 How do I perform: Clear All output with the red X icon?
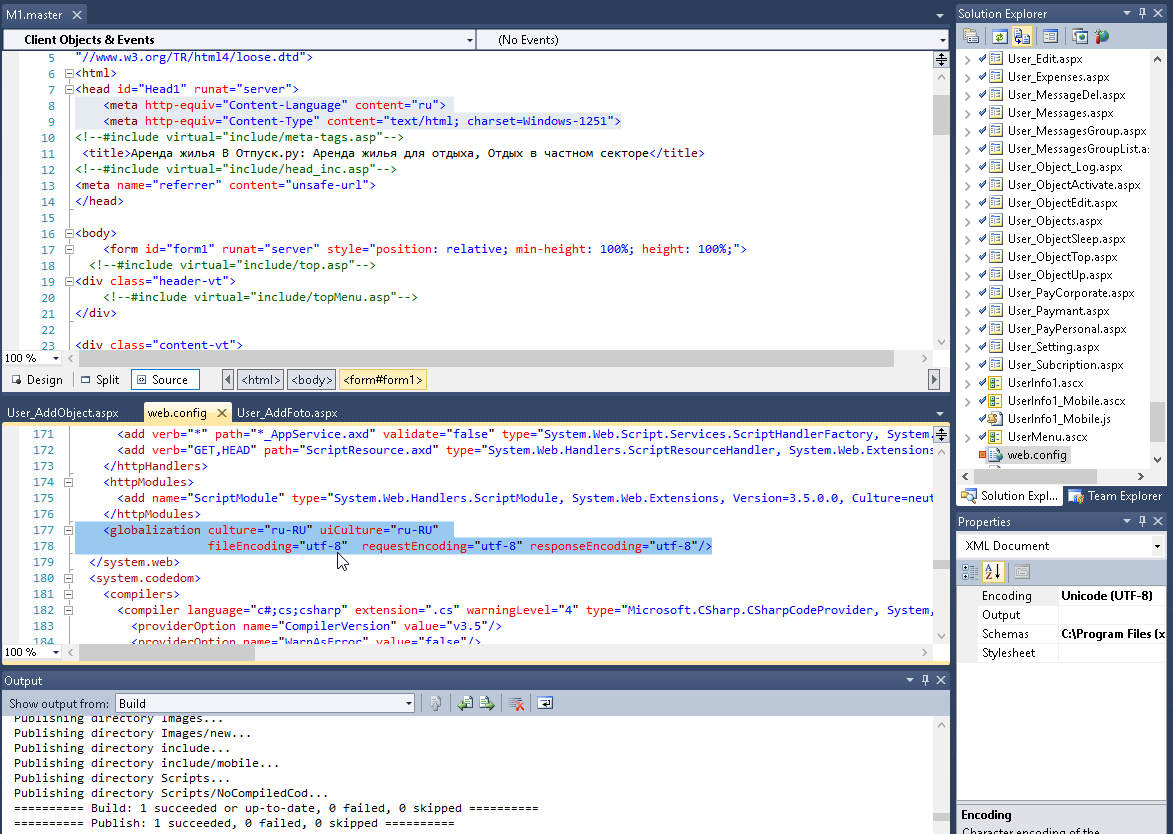515,703
